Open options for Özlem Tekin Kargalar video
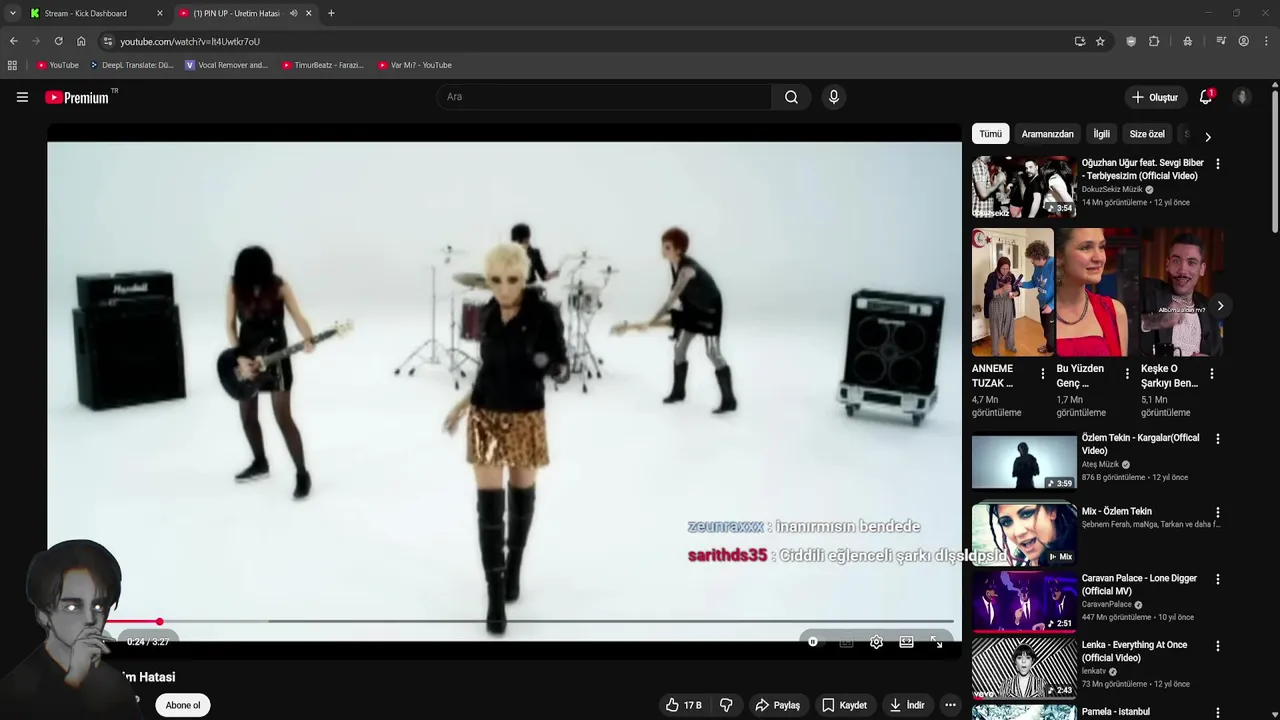This screenshot has height=720, width=1280. click(1217, 438)
